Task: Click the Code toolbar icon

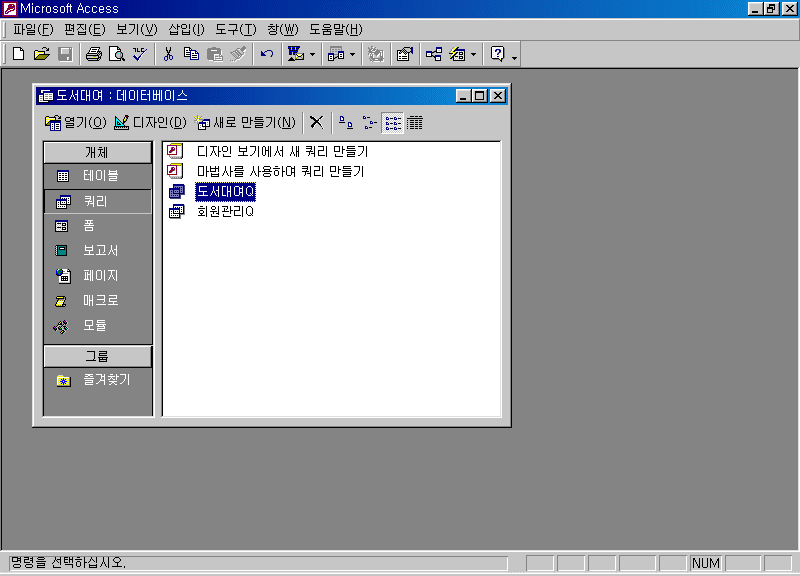Action: pyautogui.click(x=376, y=54)
